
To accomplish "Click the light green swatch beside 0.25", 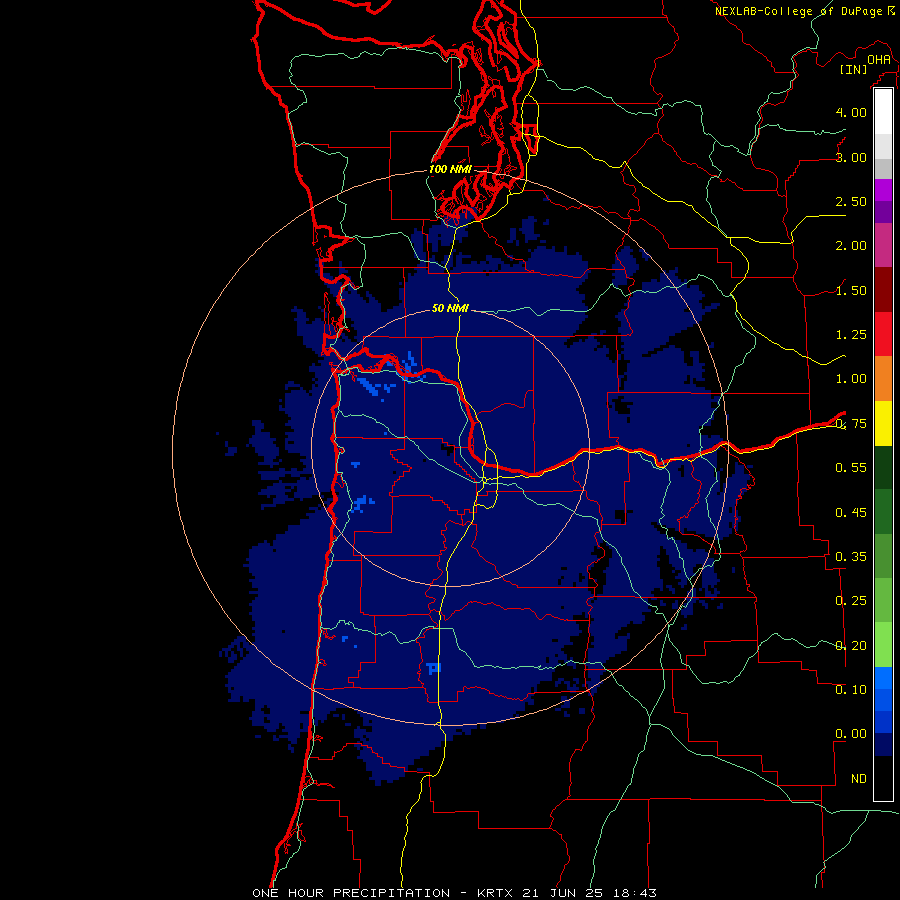I will pyautogui.click(x=883, y=600).
